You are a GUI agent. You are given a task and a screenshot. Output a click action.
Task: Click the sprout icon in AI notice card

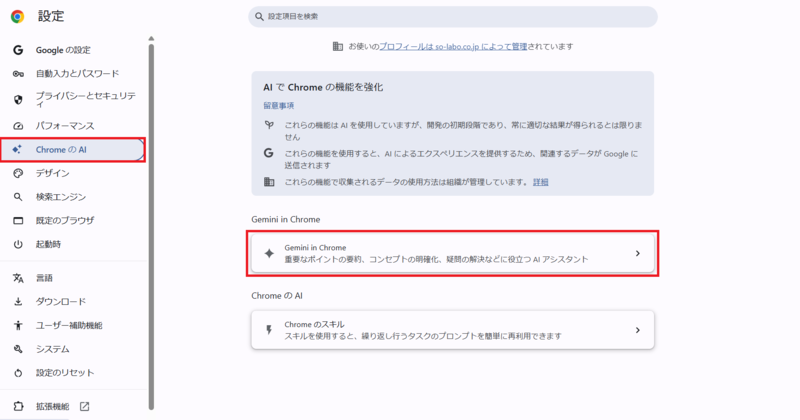click(269, 125)
